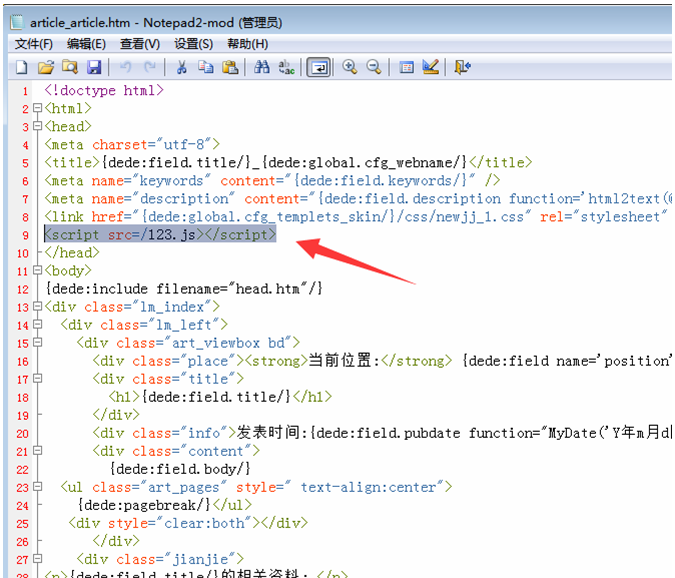Copy the selection to the clipboard
Viewport: 675px width, 578px height.
(x=206, y=67)
